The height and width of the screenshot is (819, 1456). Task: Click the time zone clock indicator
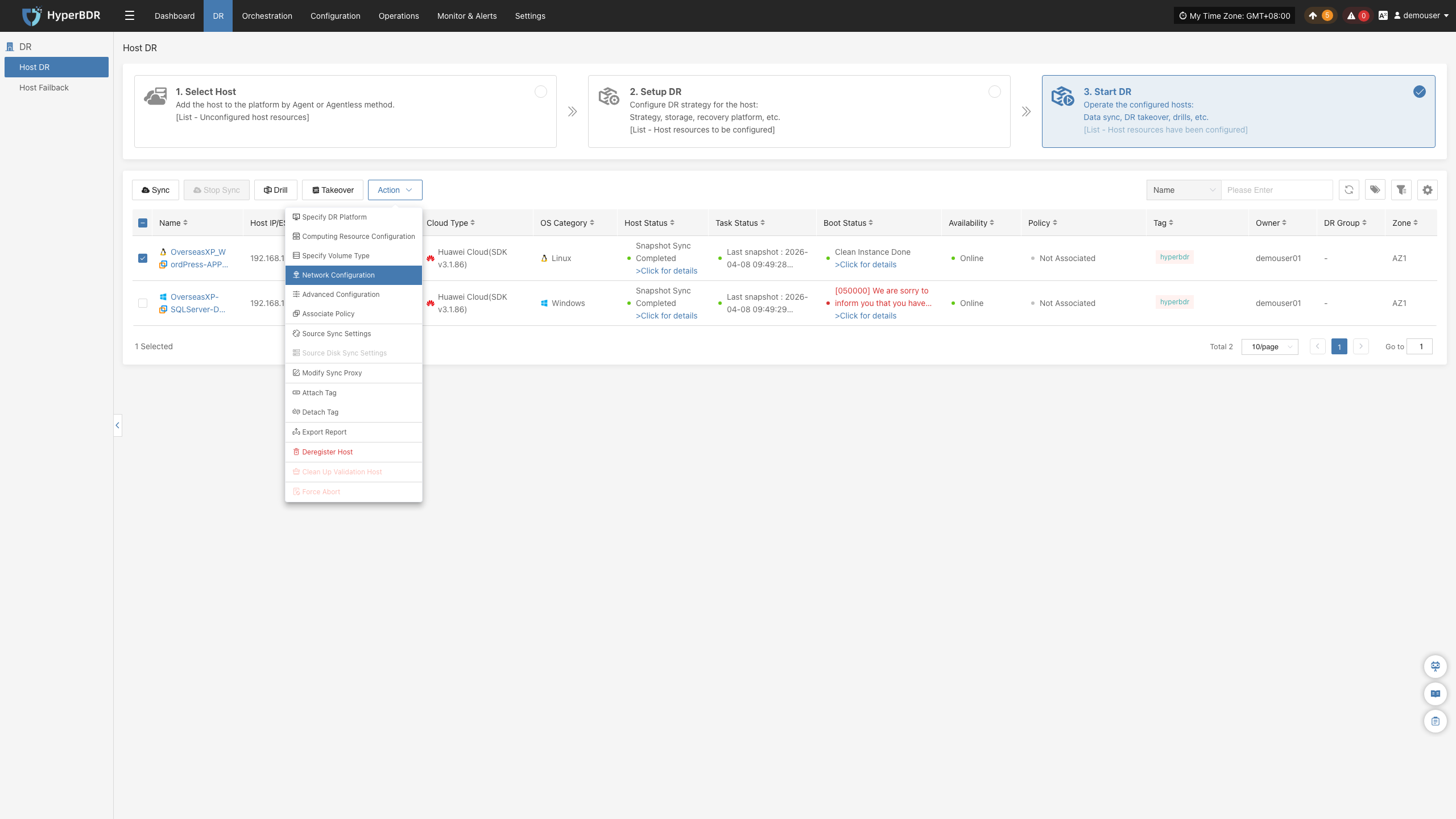pyautogui.click(x=1234, y=16)
